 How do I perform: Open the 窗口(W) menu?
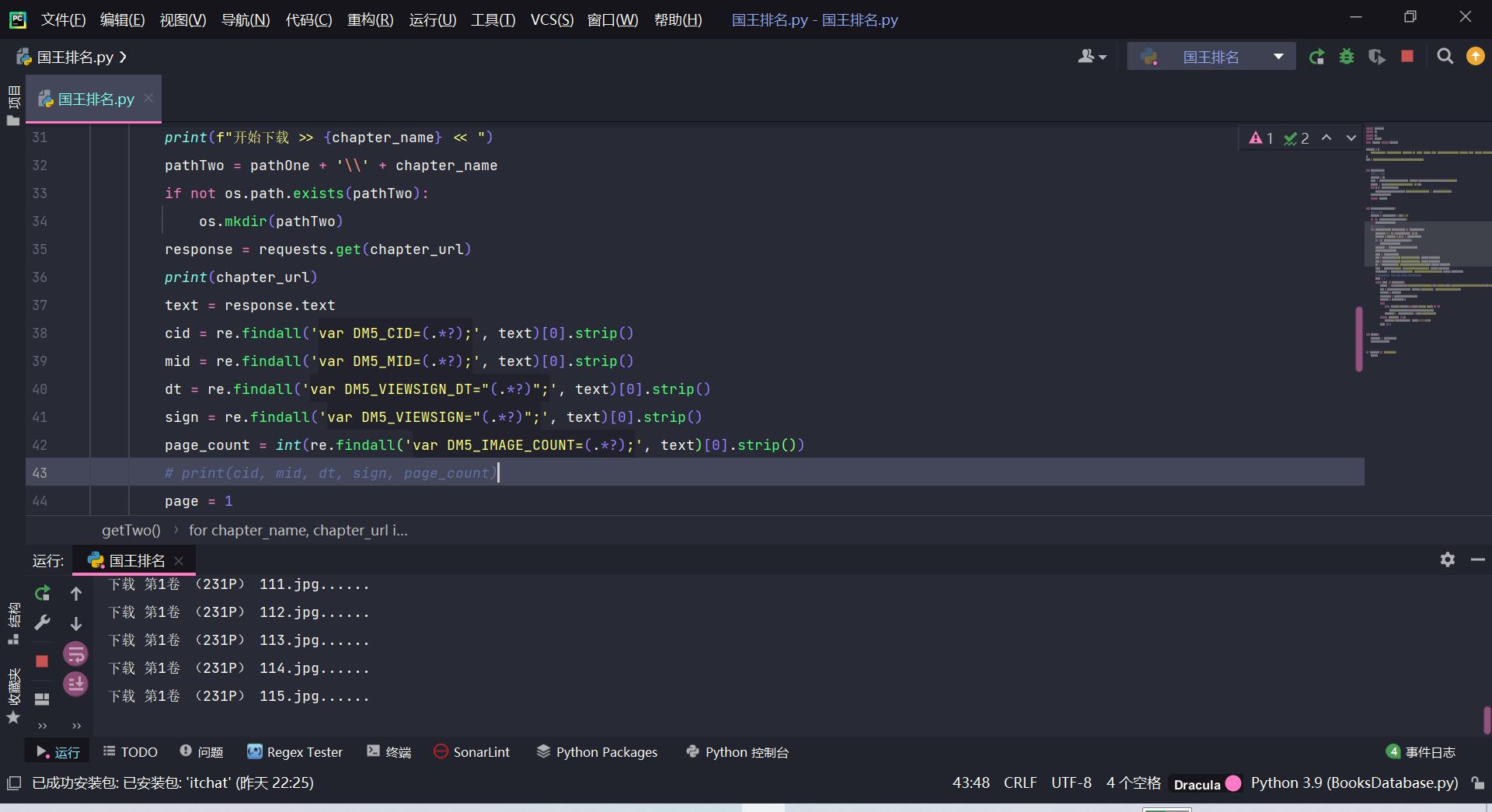(x=613, y=19)
